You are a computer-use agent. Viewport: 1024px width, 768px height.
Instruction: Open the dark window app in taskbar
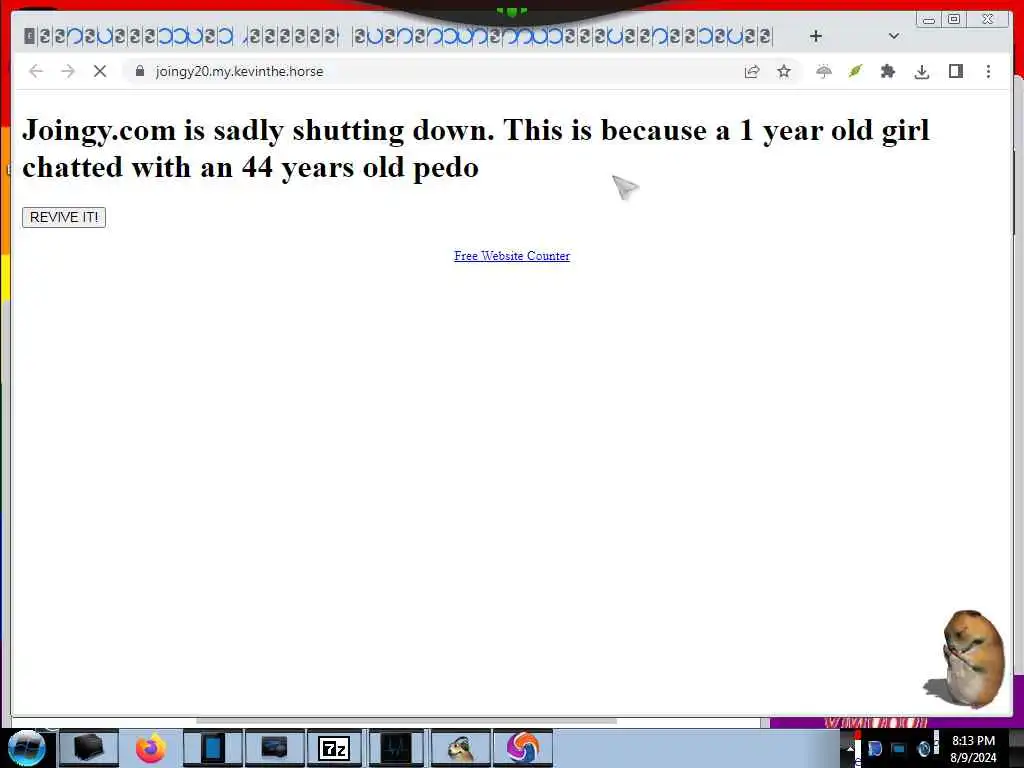pos(274,748)
